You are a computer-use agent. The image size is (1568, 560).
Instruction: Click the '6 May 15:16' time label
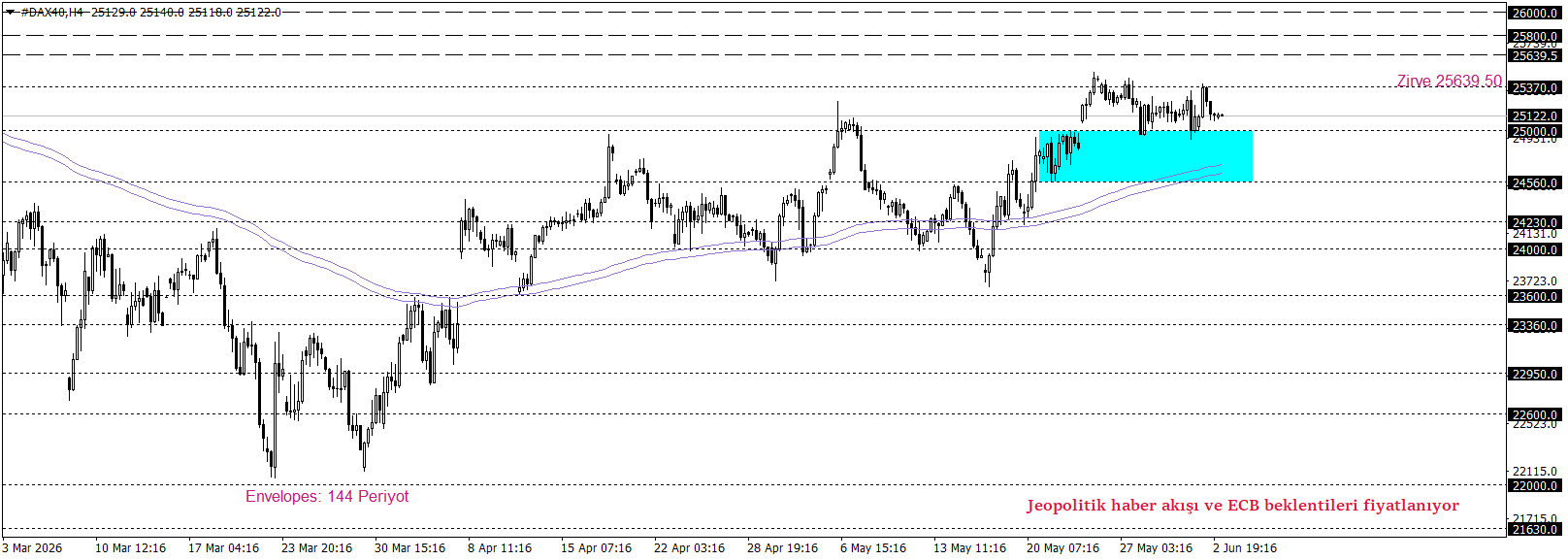[x=873, y=548]
